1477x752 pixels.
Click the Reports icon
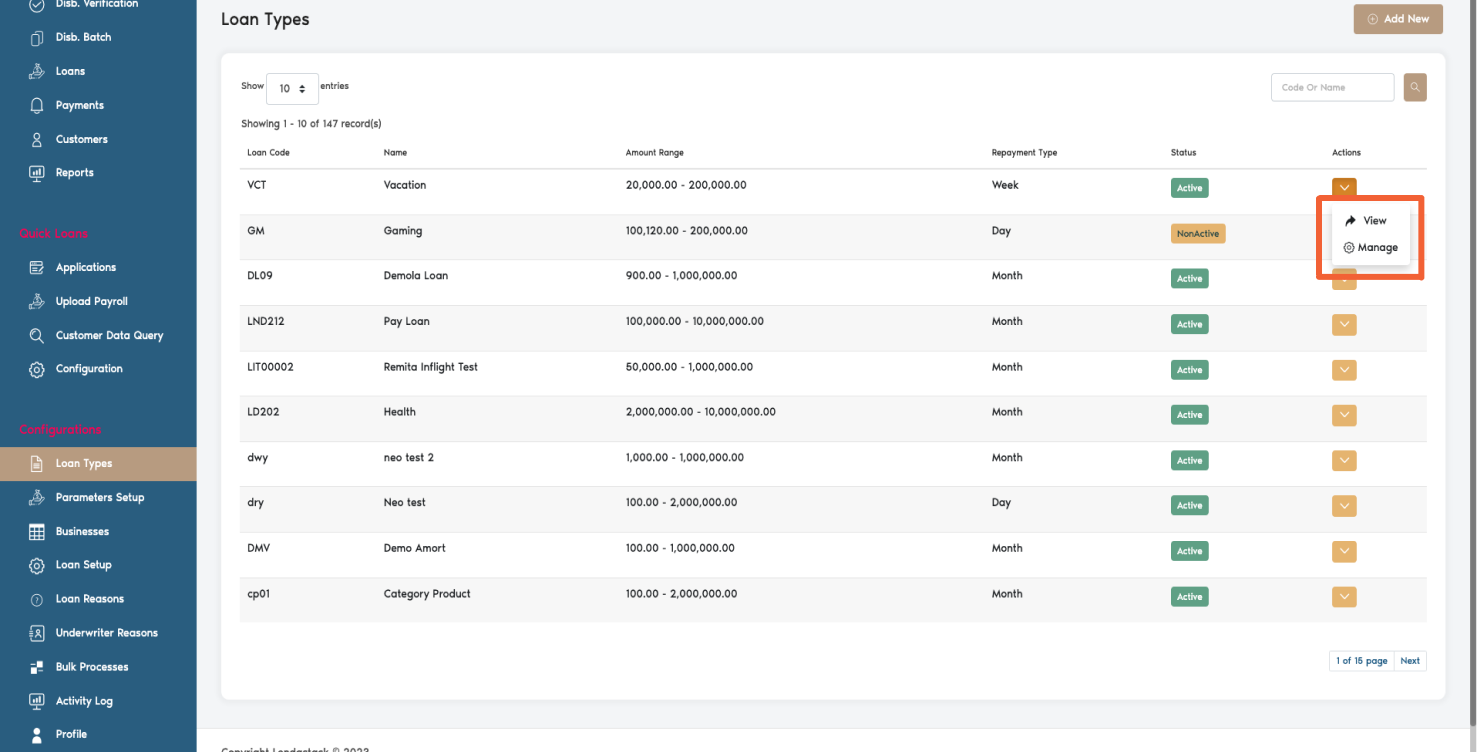click(x=36, y=172)
